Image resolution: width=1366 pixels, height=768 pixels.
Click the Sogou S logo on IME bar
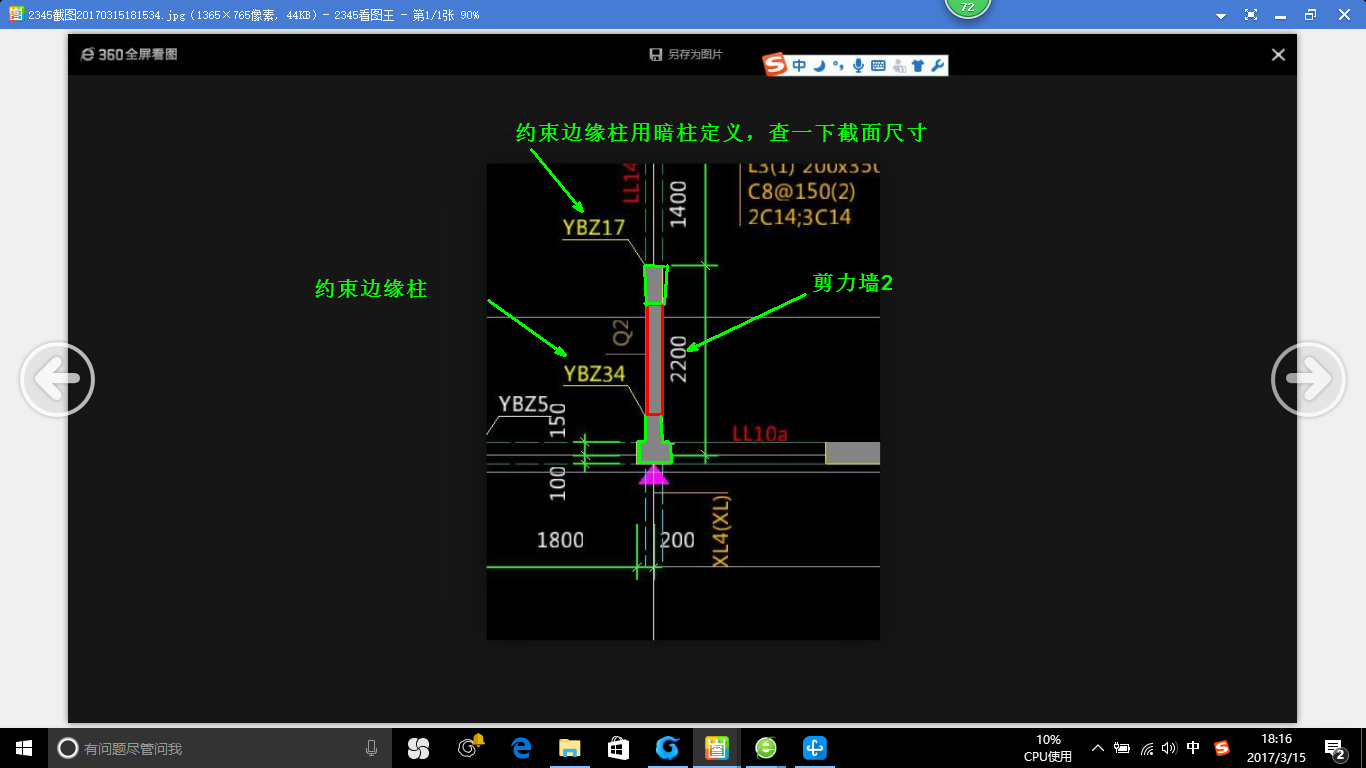(x=776, y=65)
